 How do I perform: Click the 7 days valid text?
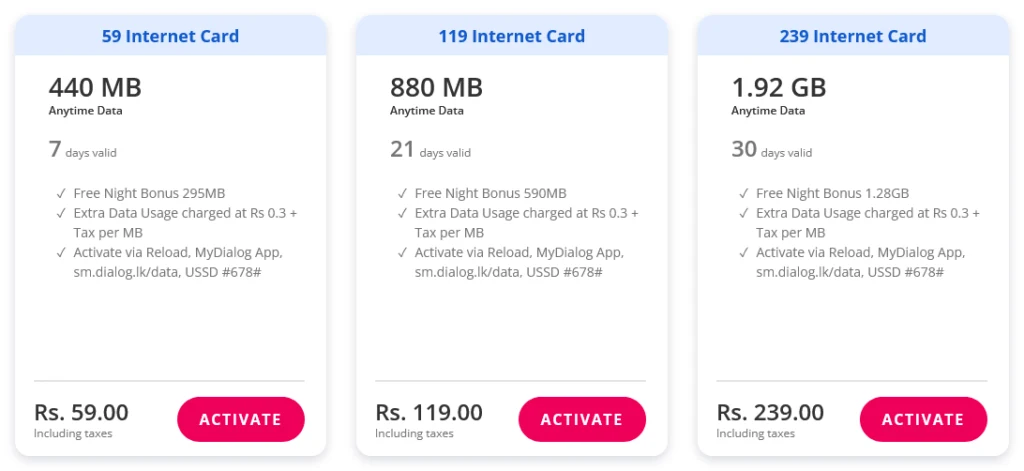tap(83, 151)
